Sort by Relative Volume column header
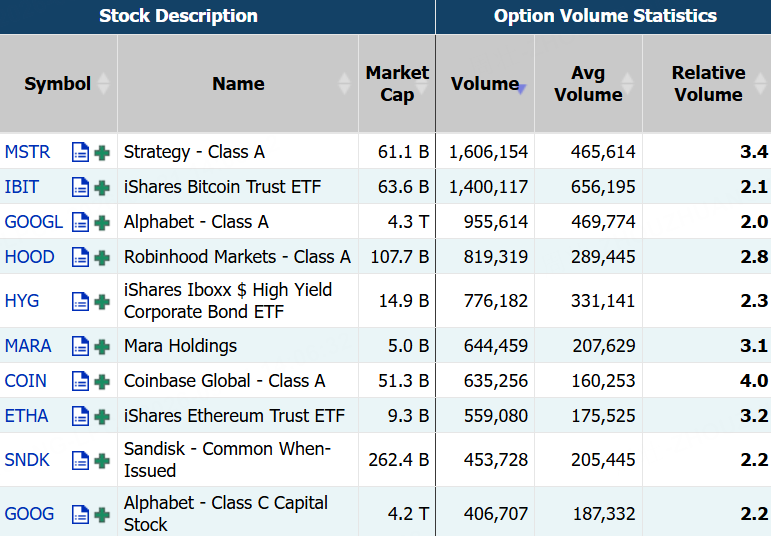Screen dimensions: 771x536 click(x=708, y=84)
